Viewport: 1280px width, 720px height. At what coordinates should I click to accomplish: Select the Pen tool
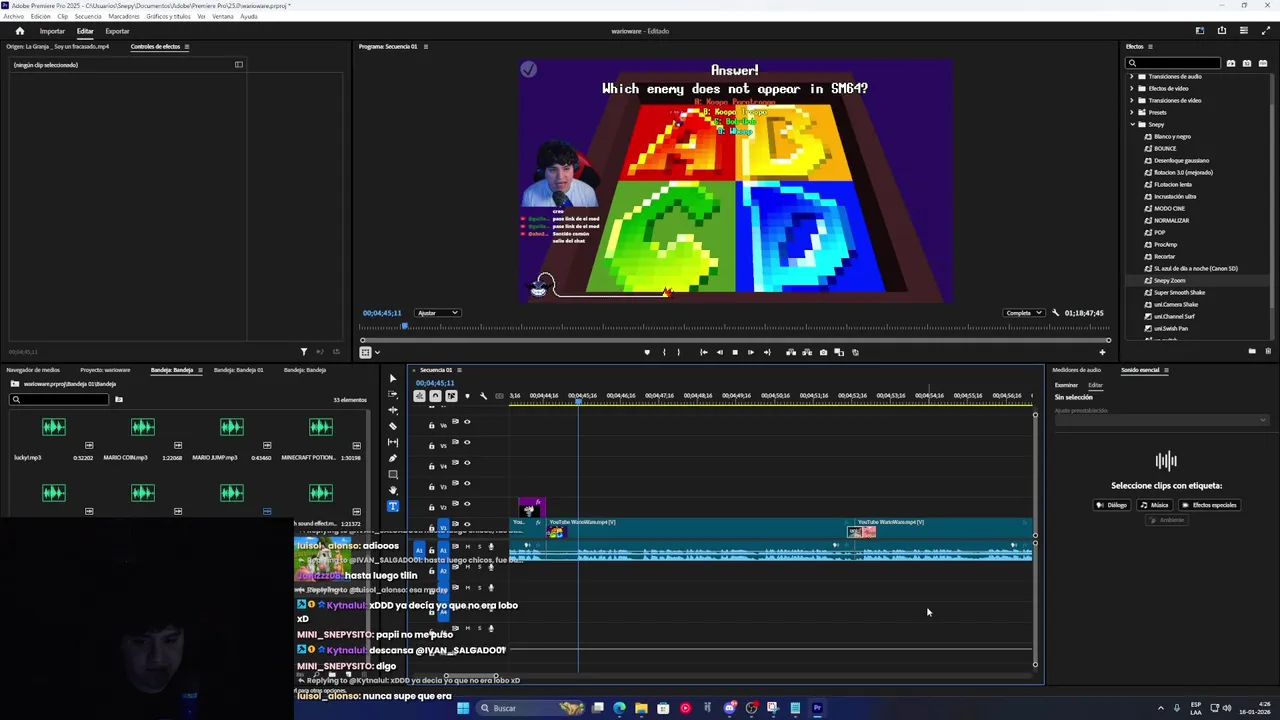pos(392,458)
